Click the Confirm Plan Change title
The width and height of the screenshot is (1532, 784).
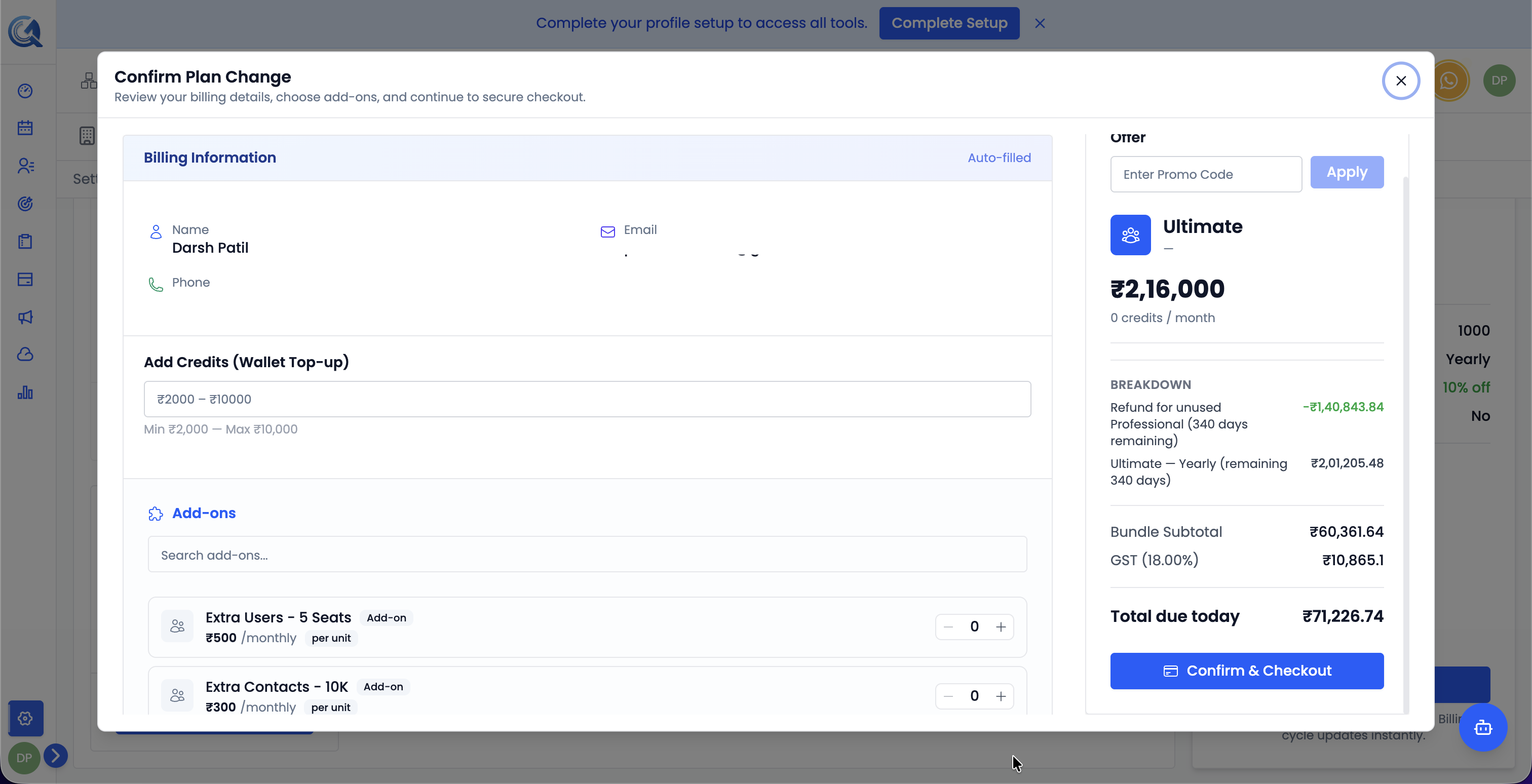pyautogui.click(x=202, y=76)
